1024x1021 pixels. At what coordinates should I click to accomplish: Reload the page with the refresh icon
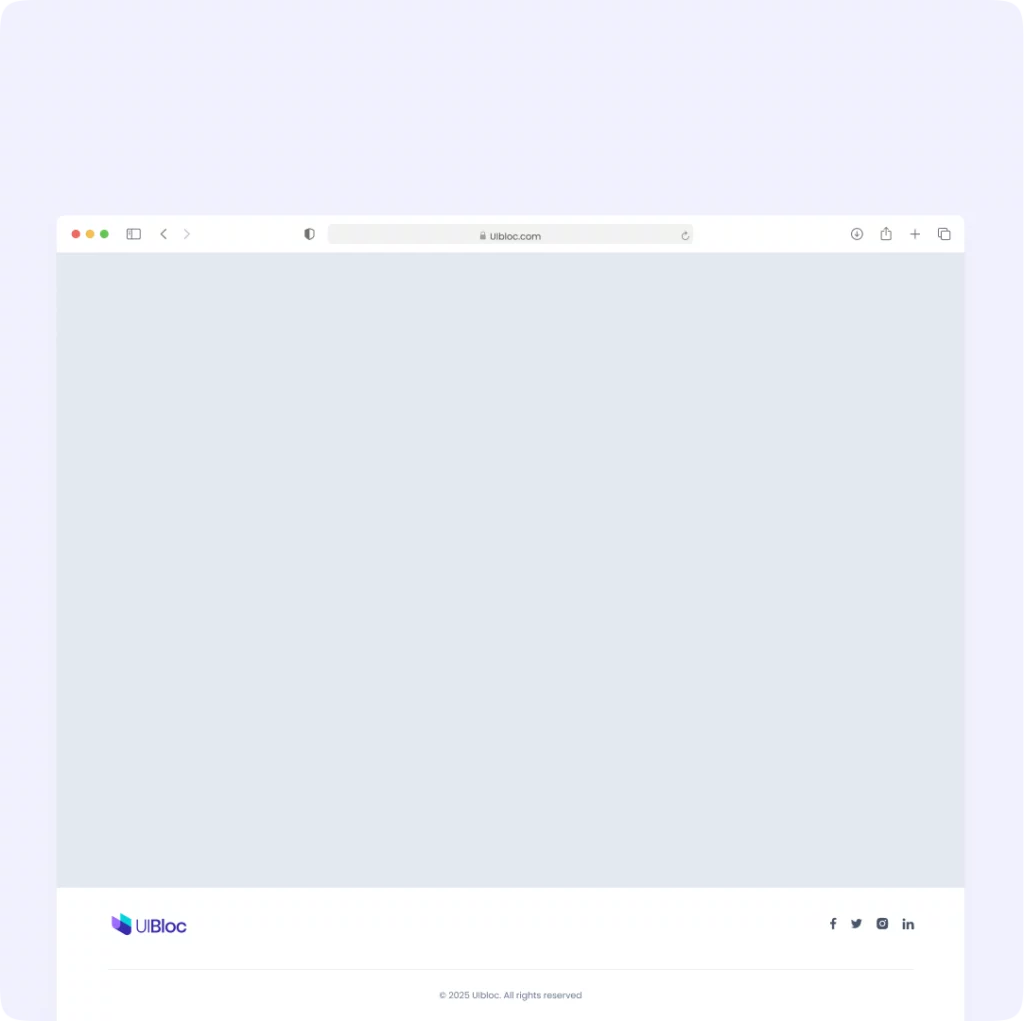(685, 236)
